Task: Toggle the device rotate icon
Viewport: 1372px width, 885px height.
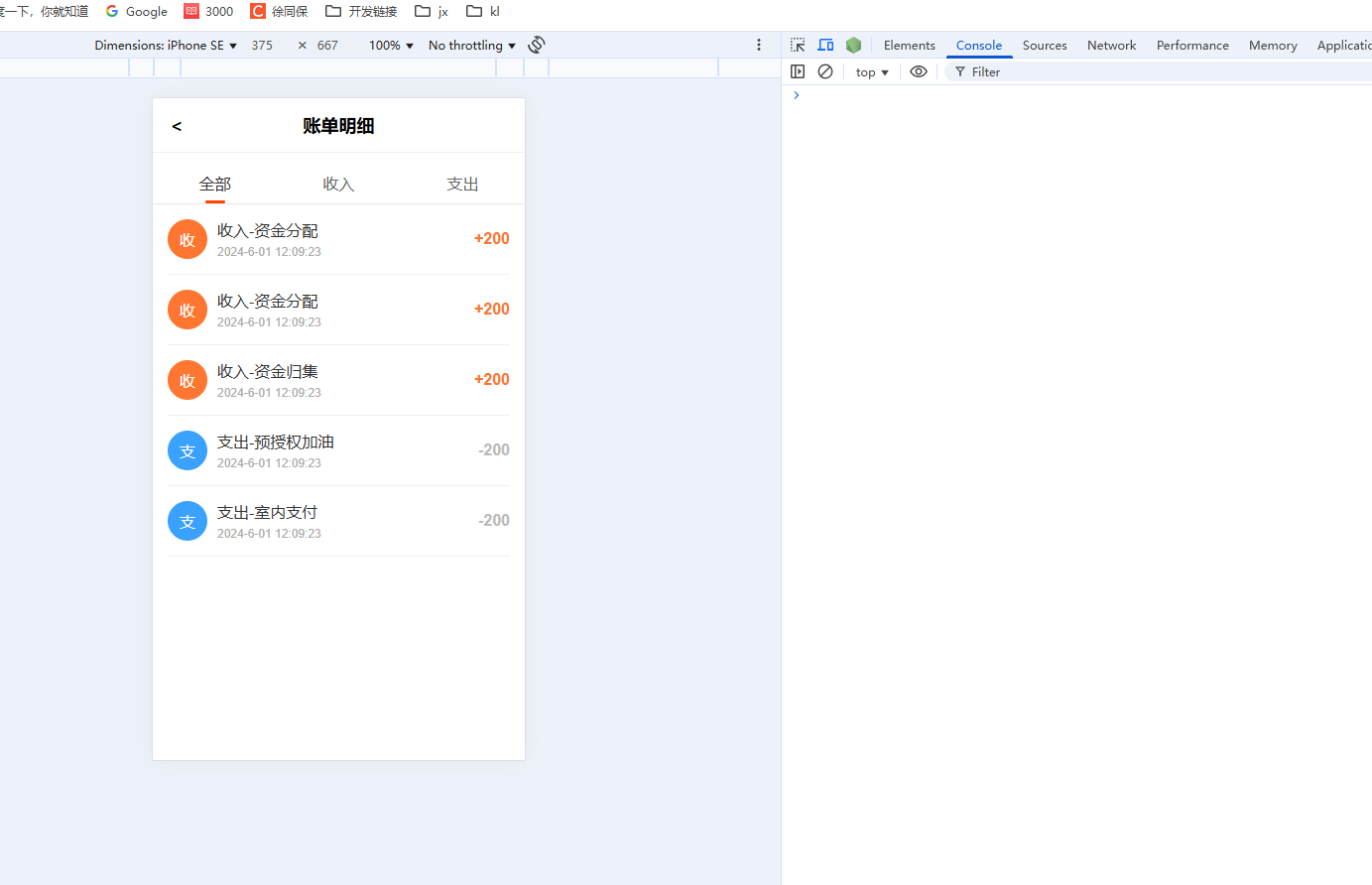Action: point(537,45)
